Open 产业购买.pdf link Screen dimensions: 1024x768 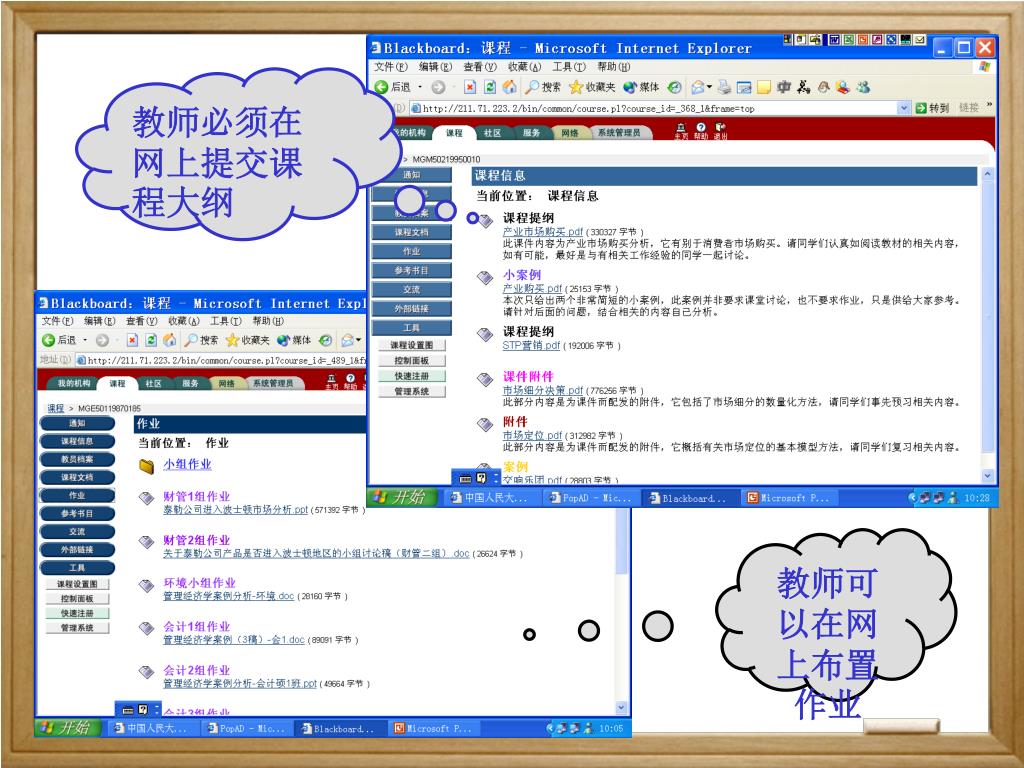pyautogui.click(x=532, y=289)
